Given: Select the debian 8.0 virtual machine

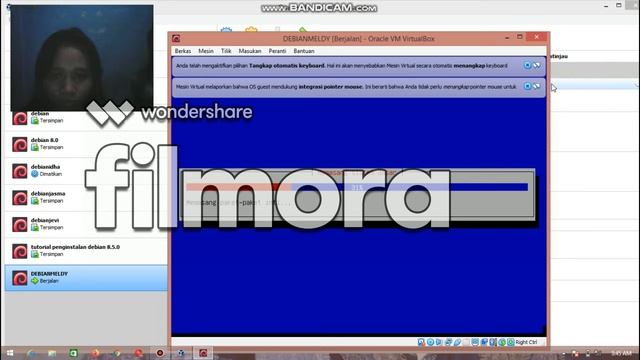Looking at the screenshot, I should tap(86, 144).
